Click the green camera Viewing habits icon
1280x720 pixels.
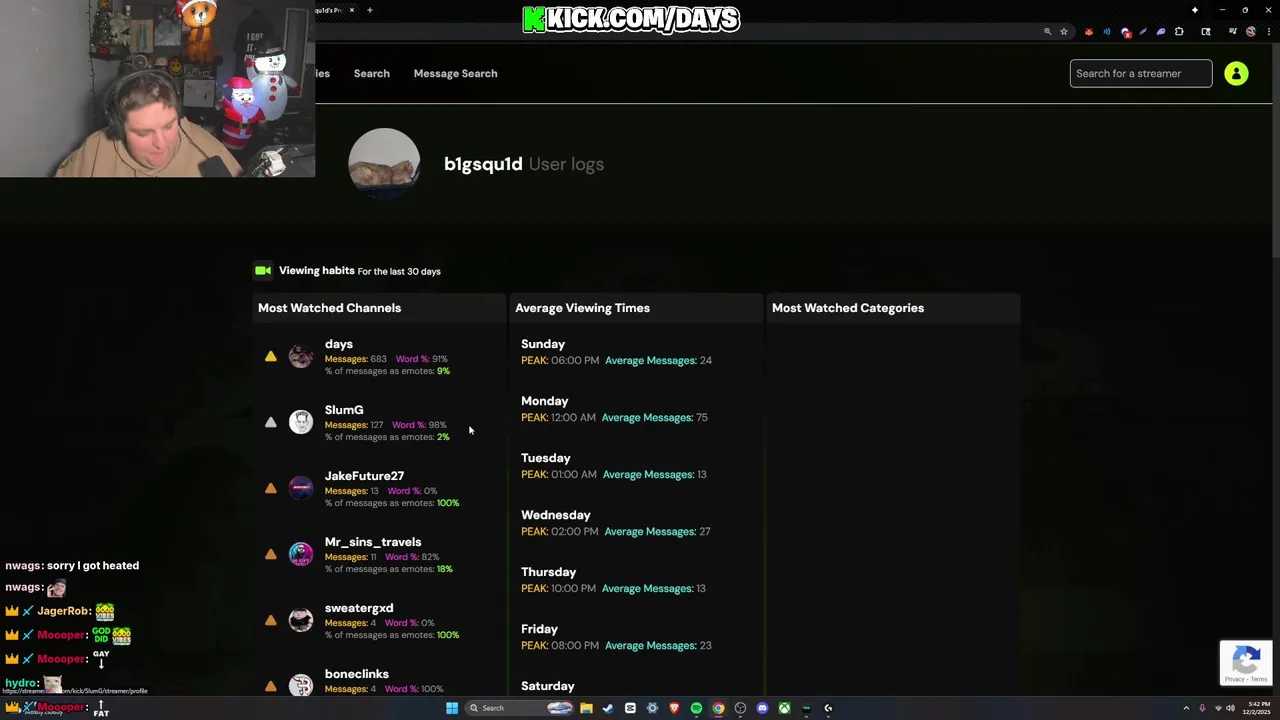(x=263, y=270)
